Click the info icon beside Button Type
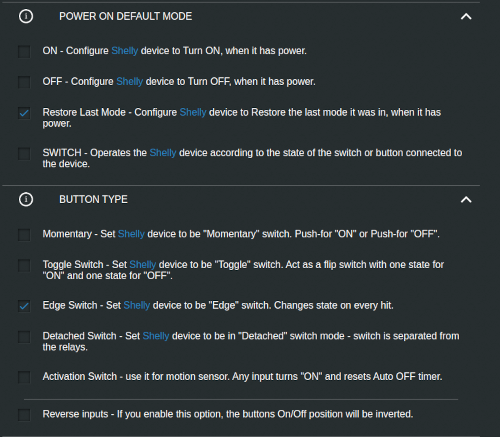The image size is (500, 437). (26, 199)
